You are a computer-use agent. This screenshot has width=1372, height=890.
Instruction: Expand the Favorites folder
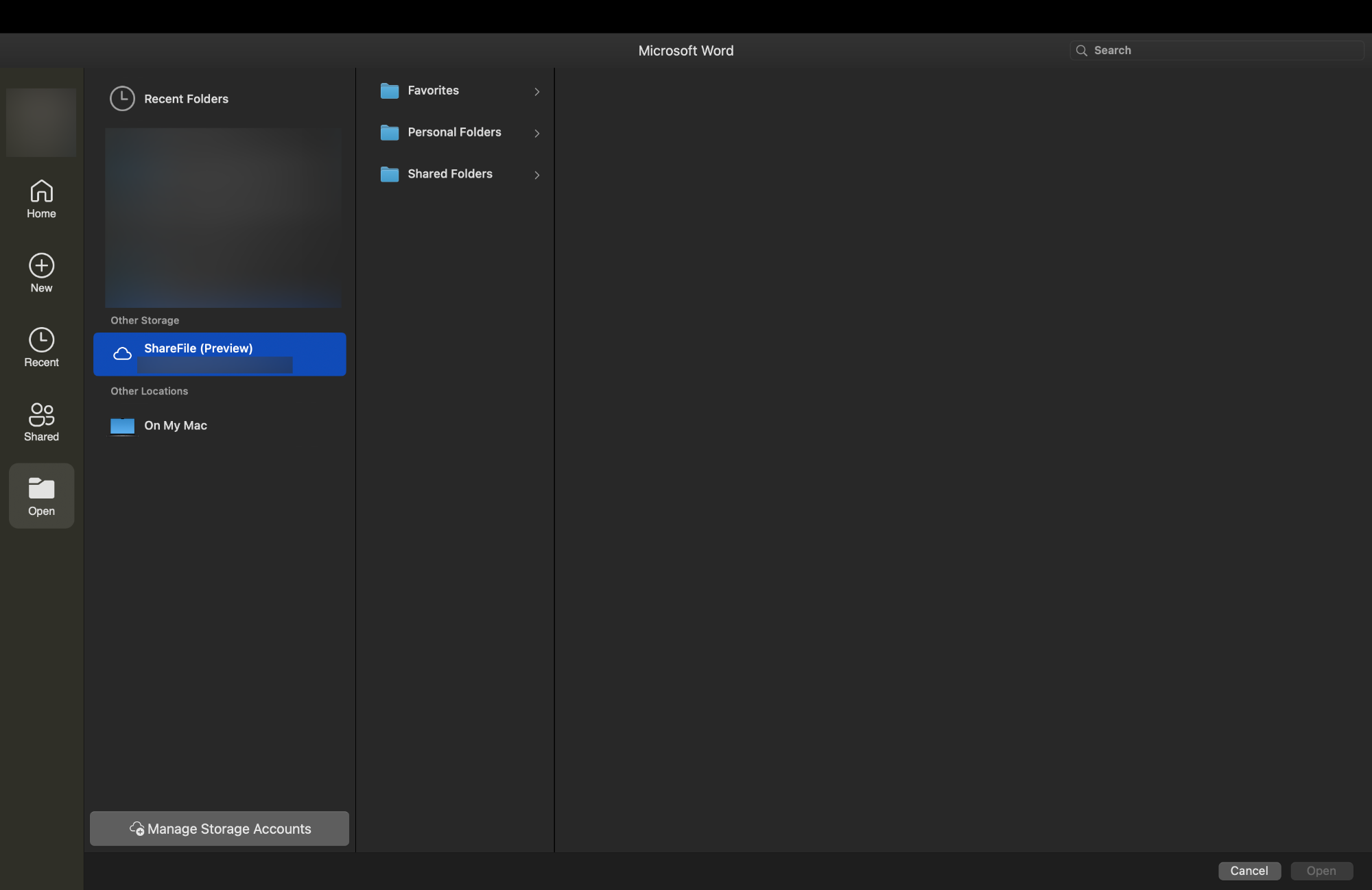[x=536, y=91]
